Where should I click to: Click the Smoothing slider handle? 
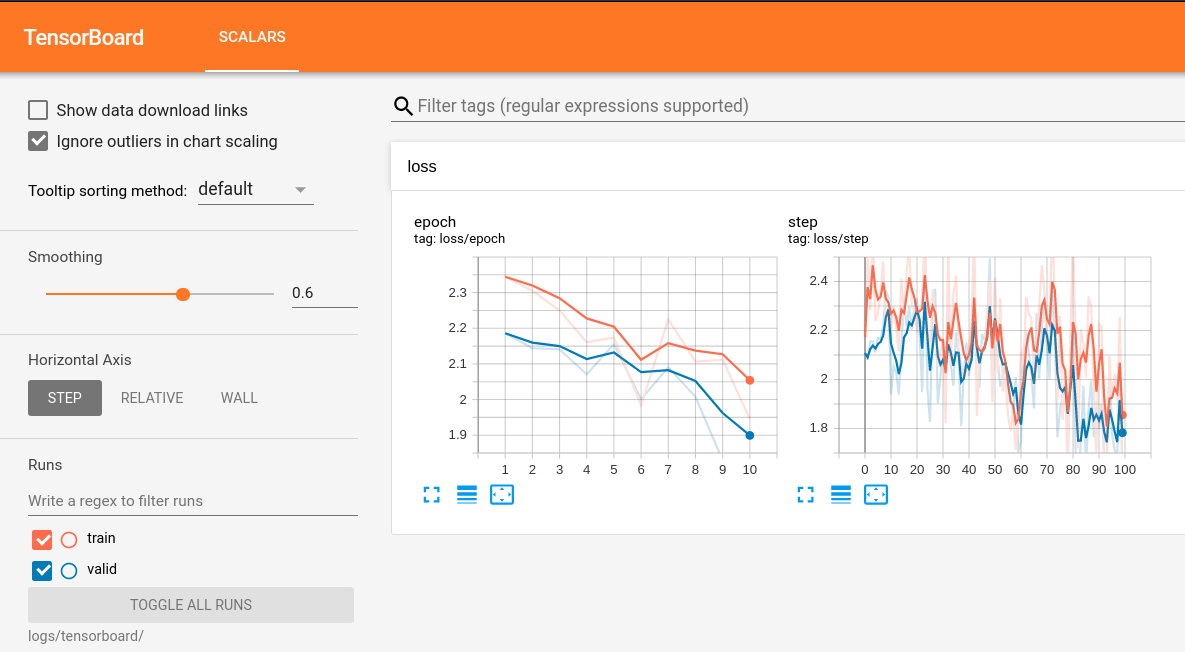pyautogui.click(x=183, y=294)
